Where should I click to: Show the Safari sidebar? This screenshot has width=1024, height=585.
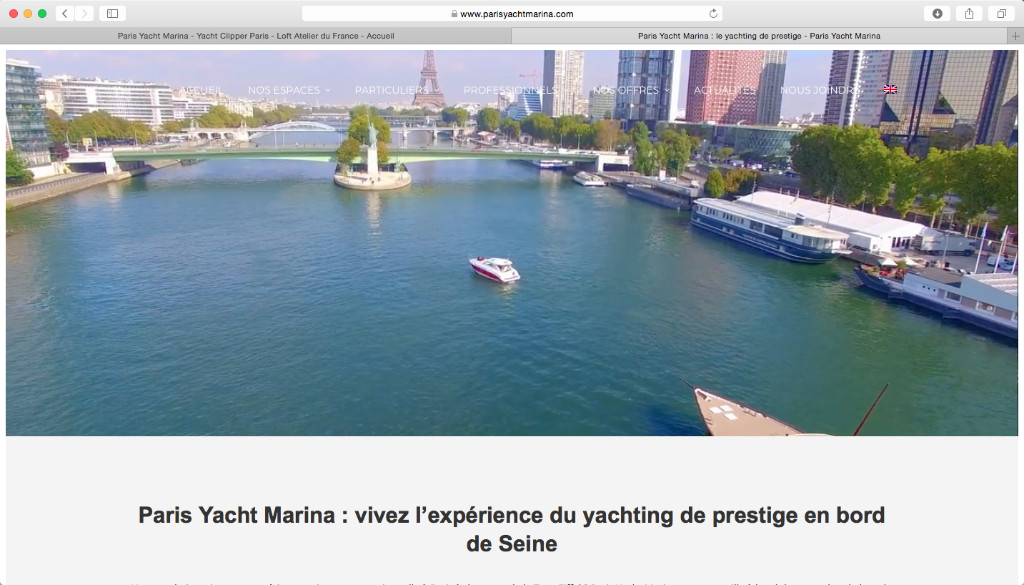click(x=112, y=13)
